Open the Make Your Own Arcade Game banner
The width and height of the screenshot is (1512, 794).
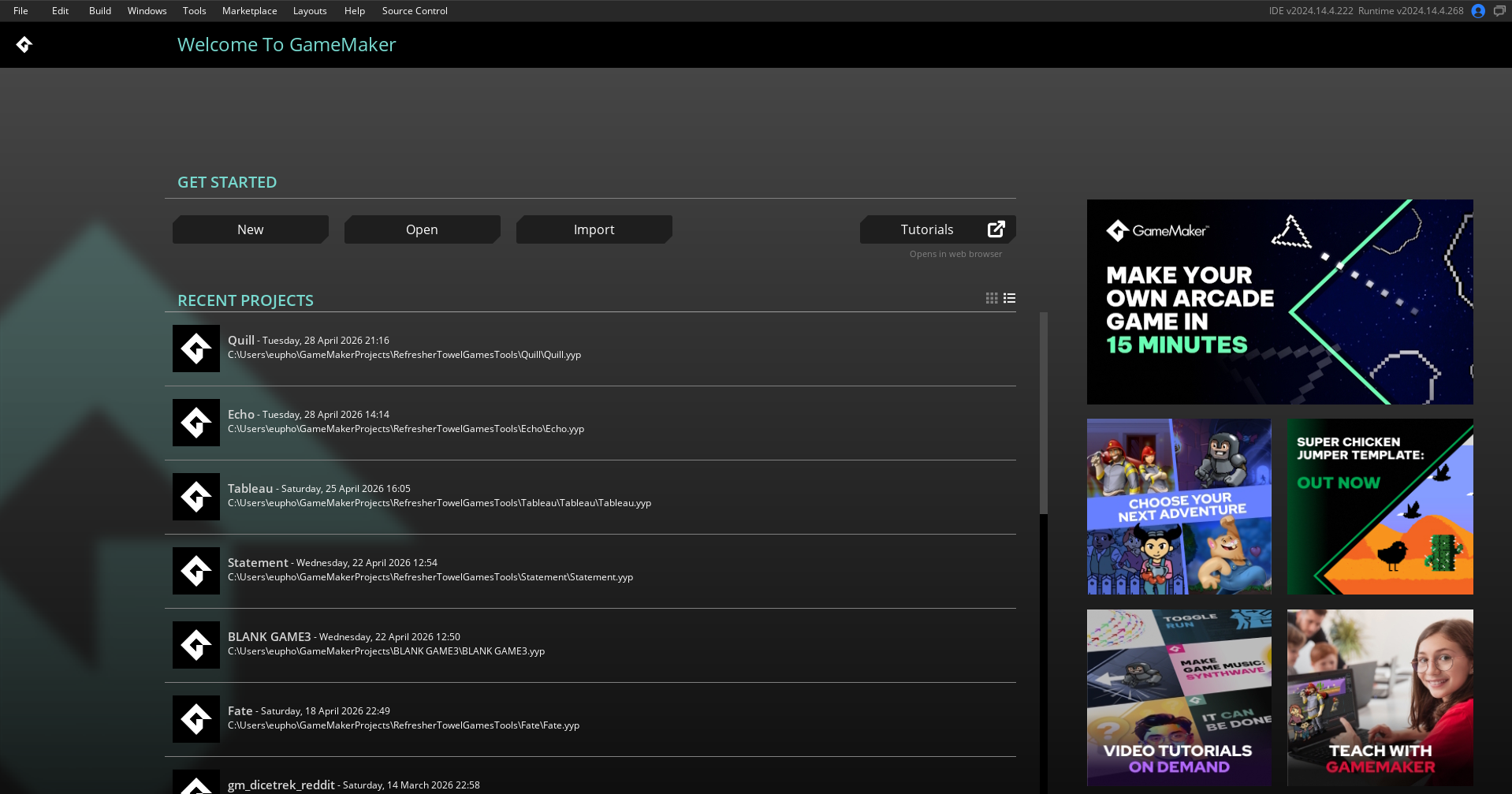click(1280, 302)
